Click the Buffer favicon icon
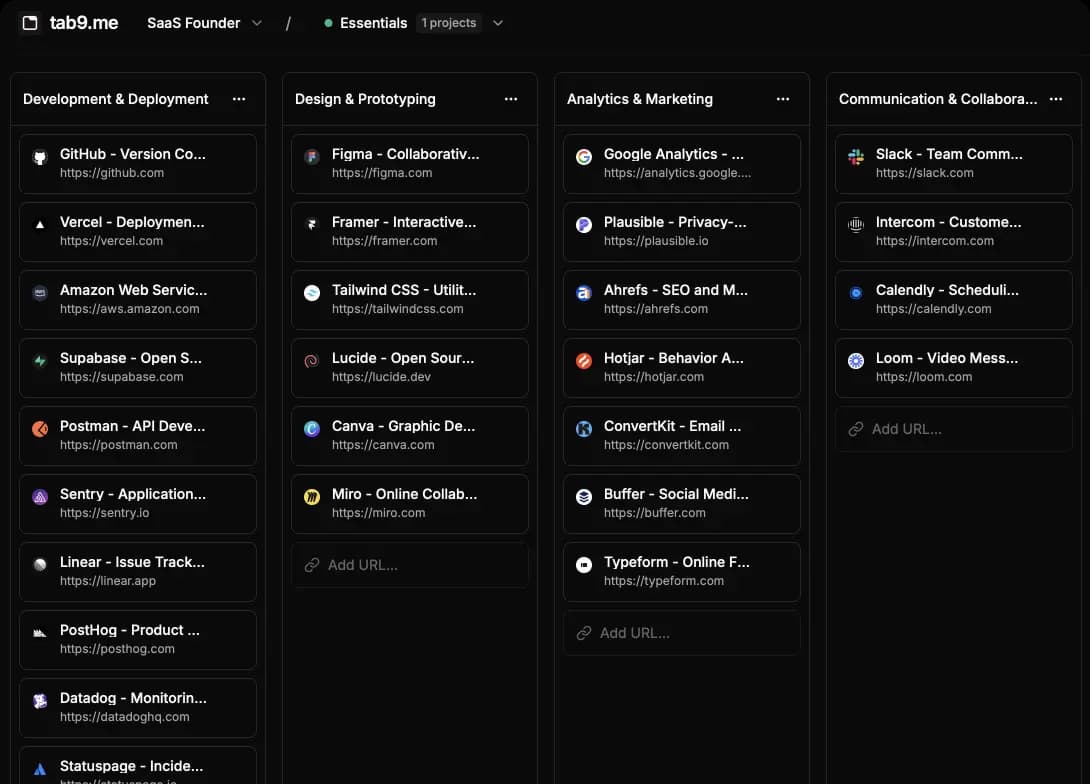This screenshot has height=784, width=1090. [584, 497]
